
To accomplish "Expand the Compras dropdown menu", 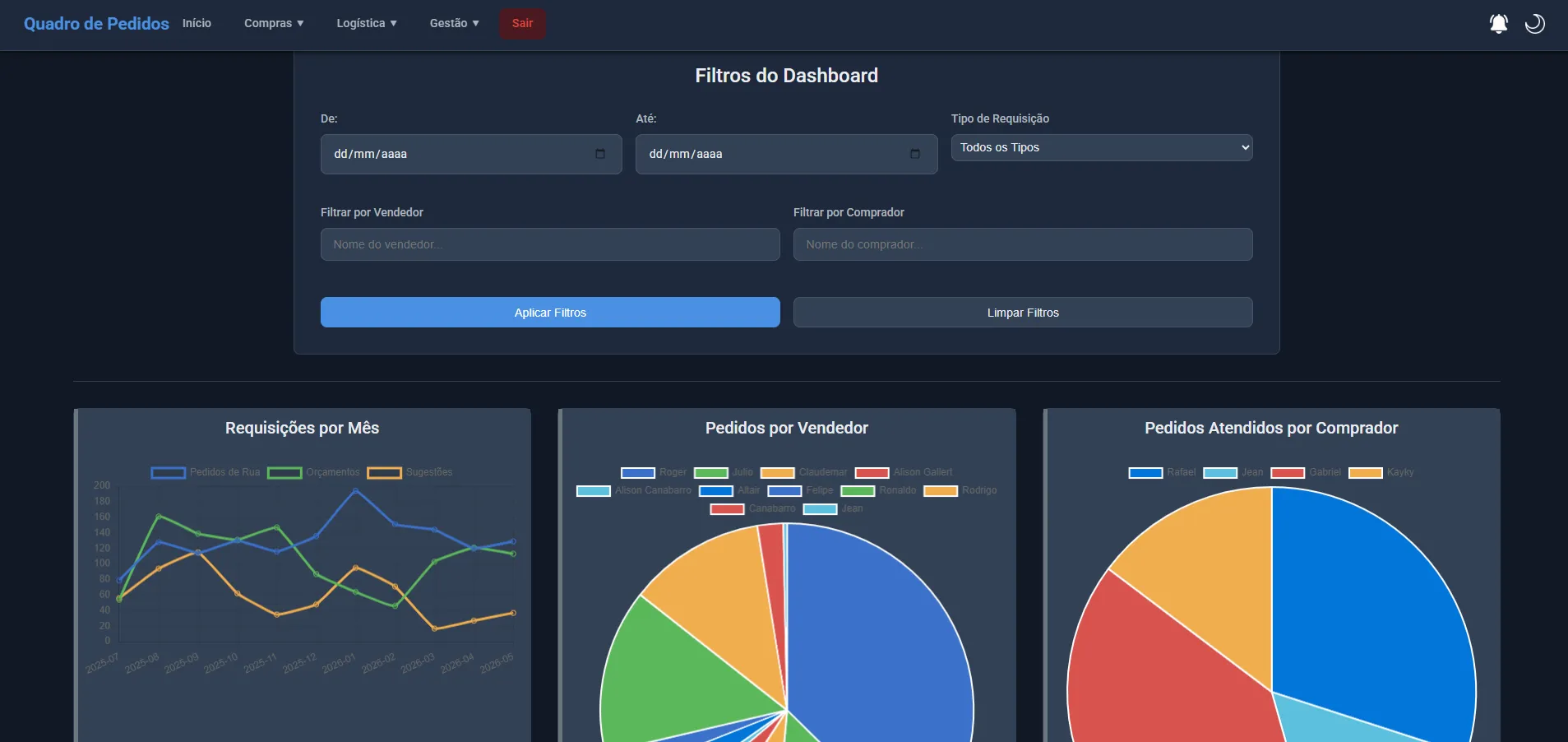I will (x=274, y=23).
